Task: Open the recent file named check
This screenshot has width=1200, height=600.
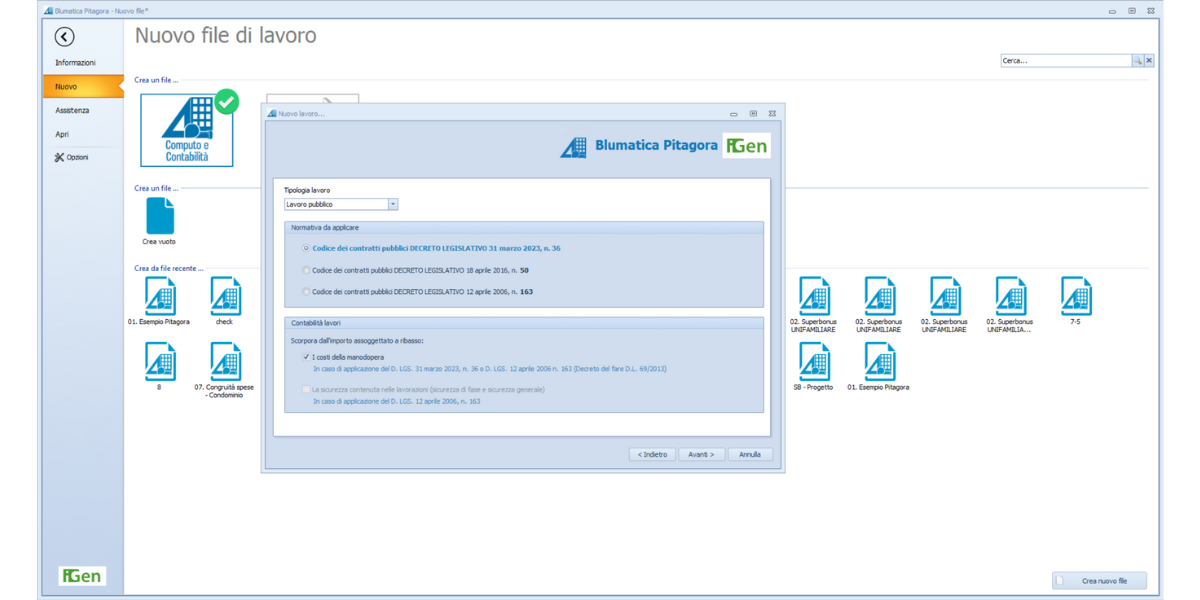Action: pyautogui.click(x=225, y=297)
